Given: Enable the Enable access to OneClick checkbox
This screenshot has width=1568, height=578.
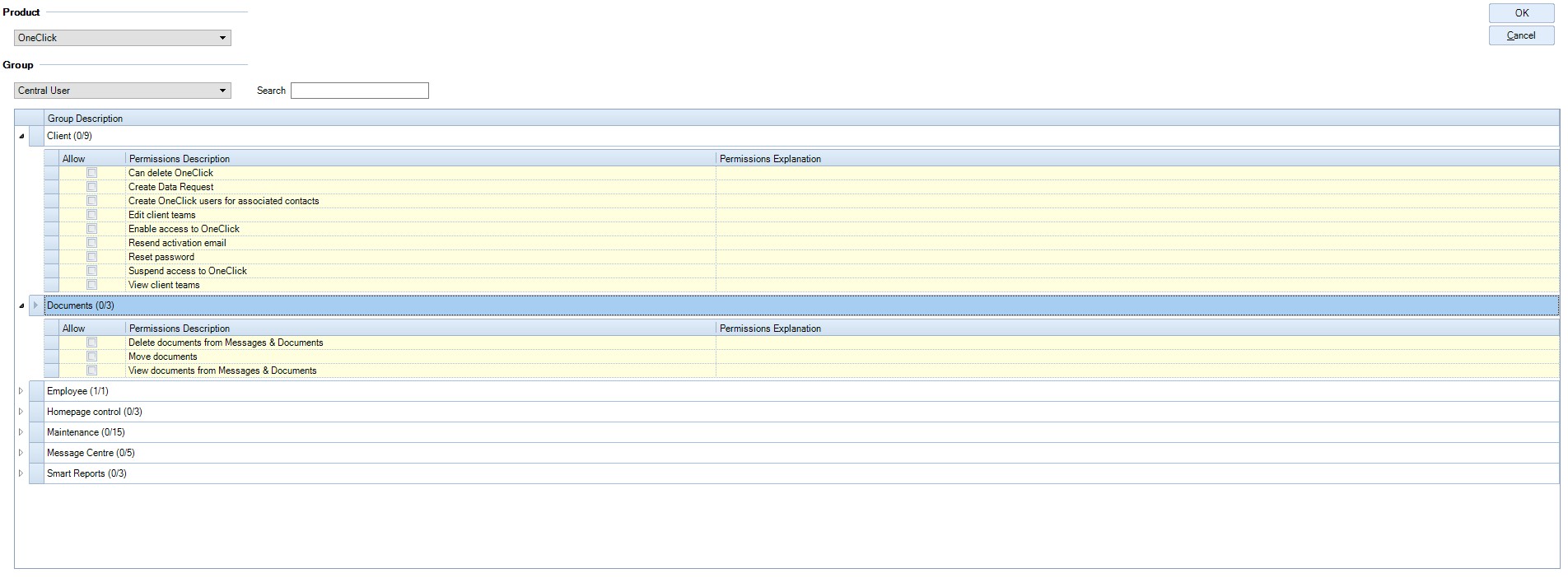Looking at the screenshot, I should (x=92, y=229).
